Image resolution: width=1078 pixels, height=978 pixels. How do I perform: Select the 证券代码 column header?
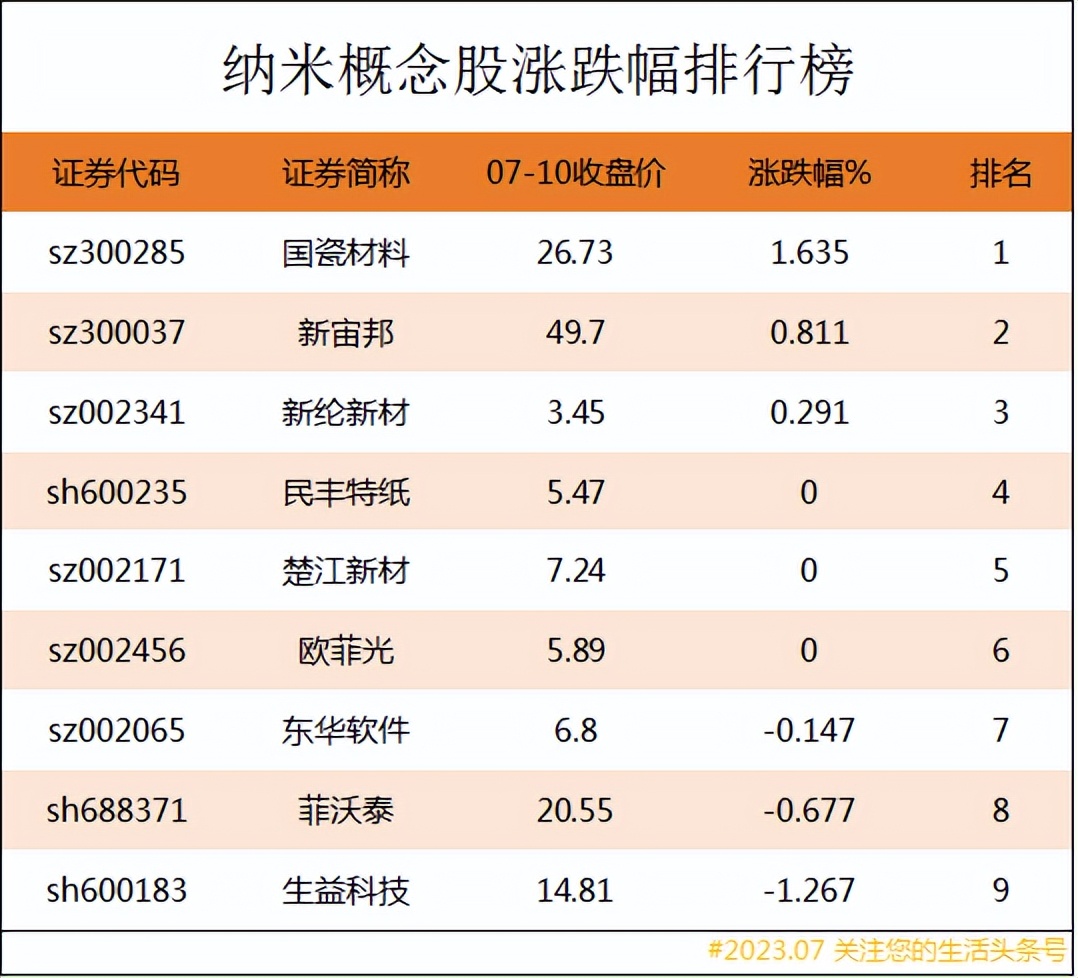click(115, 171)
